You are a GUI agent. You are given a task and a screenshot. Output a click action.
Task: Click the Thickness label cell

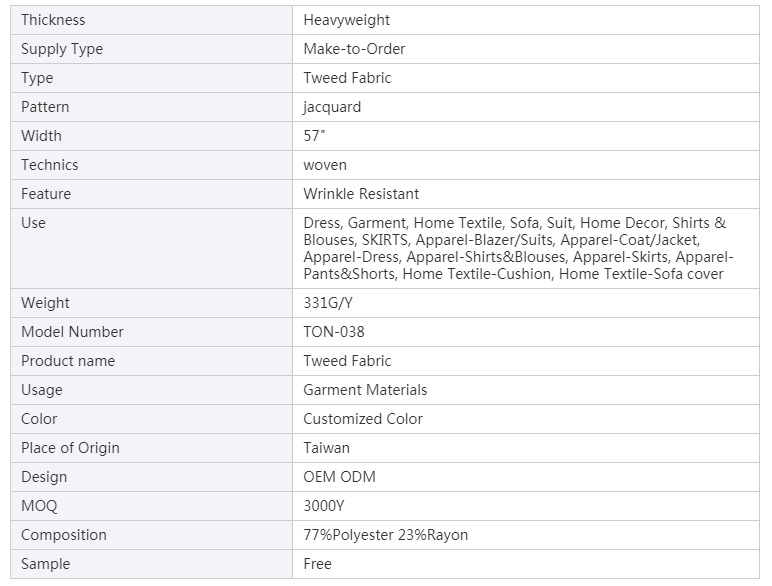coord(152,20)
